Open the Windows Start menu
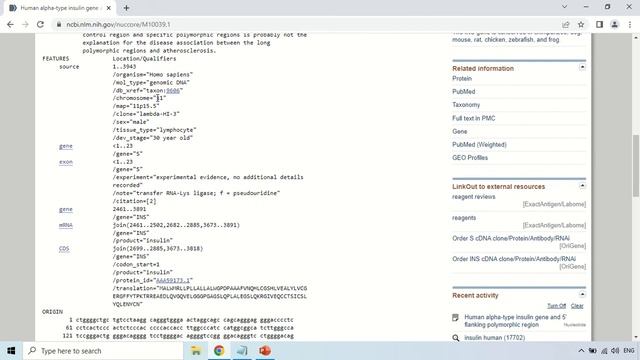 (x=11, y=351)
